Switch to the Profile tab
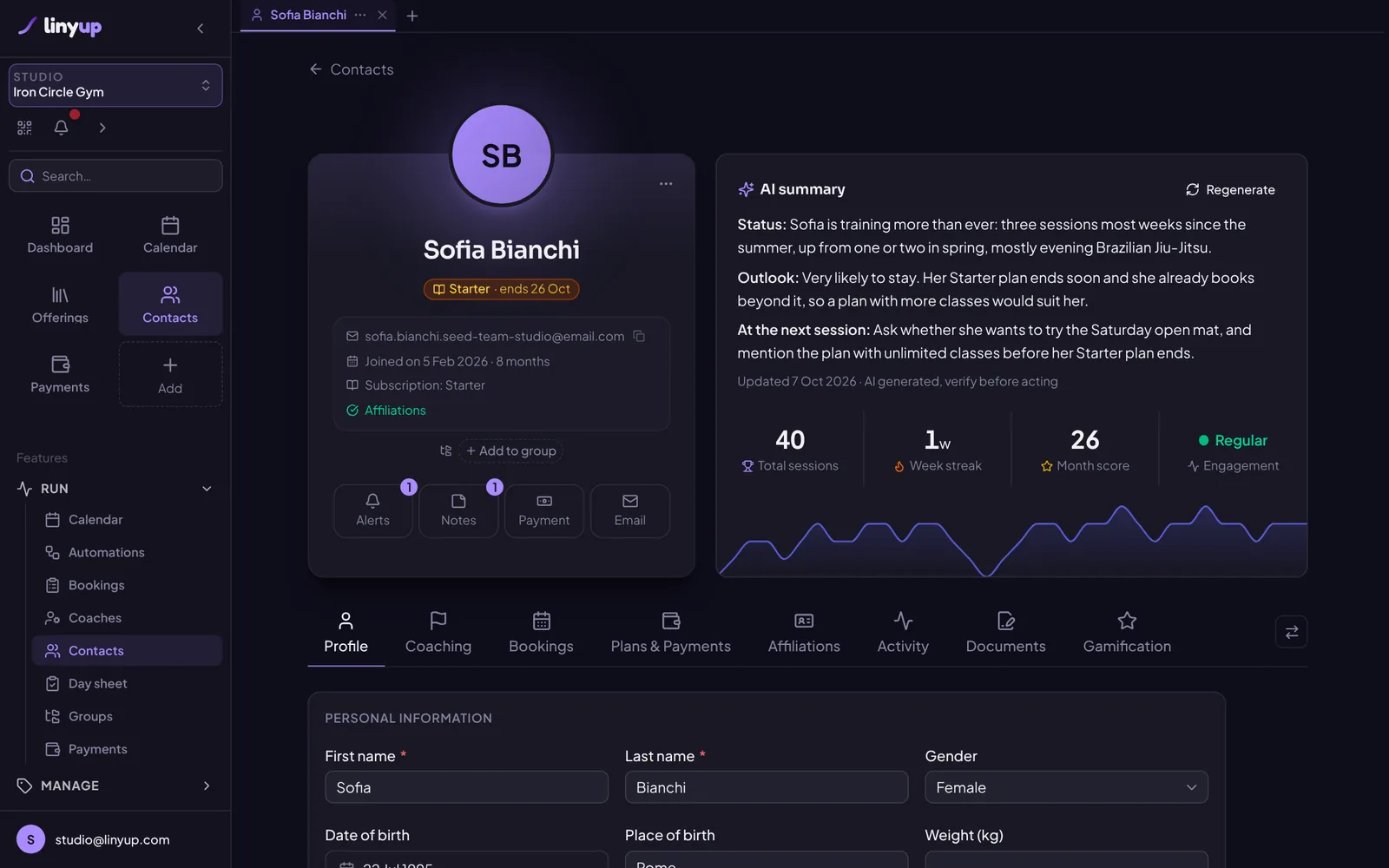1389x868 pixels. 346,633
